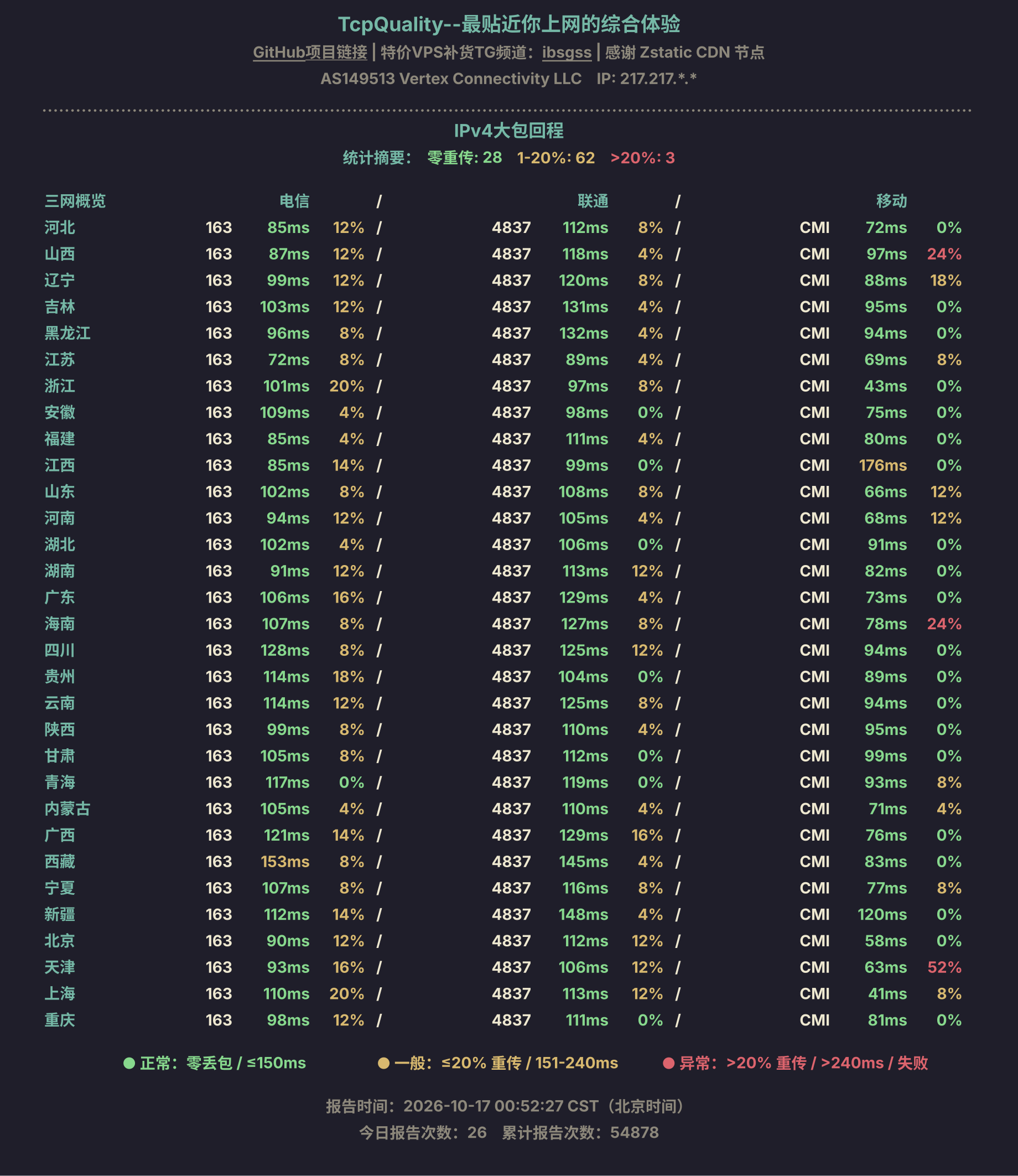Click the >20%: 3 summary value

642,157
